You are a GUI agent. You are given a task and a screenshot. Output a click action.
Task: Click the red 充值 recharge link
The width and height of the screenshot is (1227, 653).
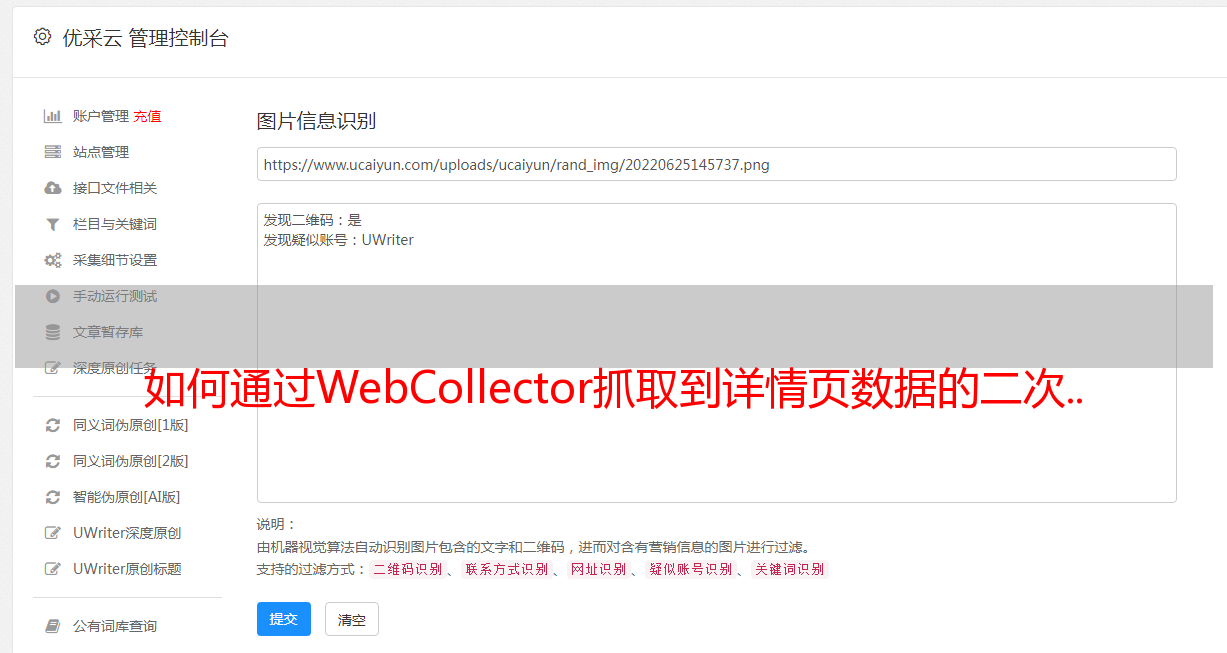tap(147, 116)
